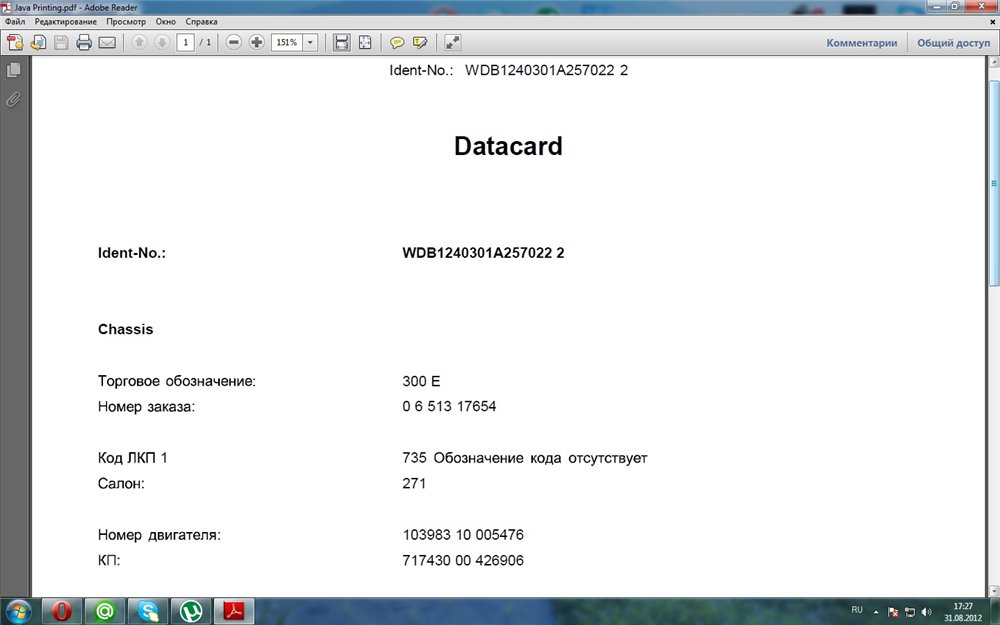Zoom in with the plus button
The width and height of the screenshot is (1000, 625).
click(x=257, y=42)
